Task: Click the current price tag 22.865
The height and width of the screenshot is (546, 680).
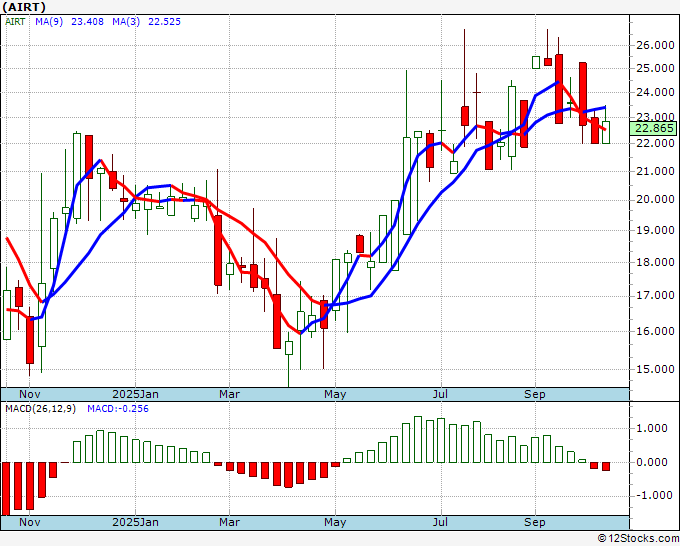Action: pos(654,128)
